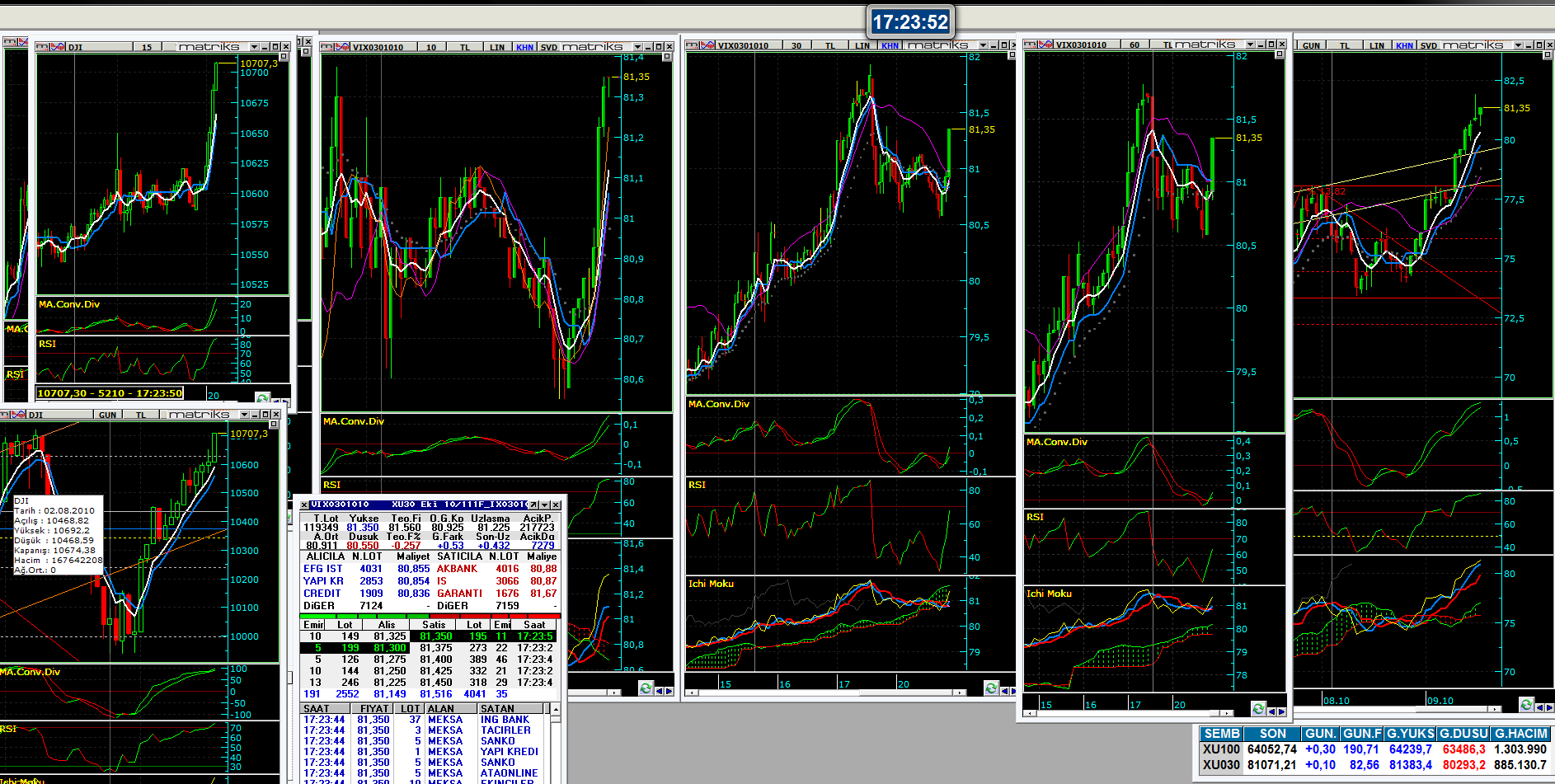
Task: Expand the dropdown arrow in the VIX 60-minute window
Action: pos(1250,45)
